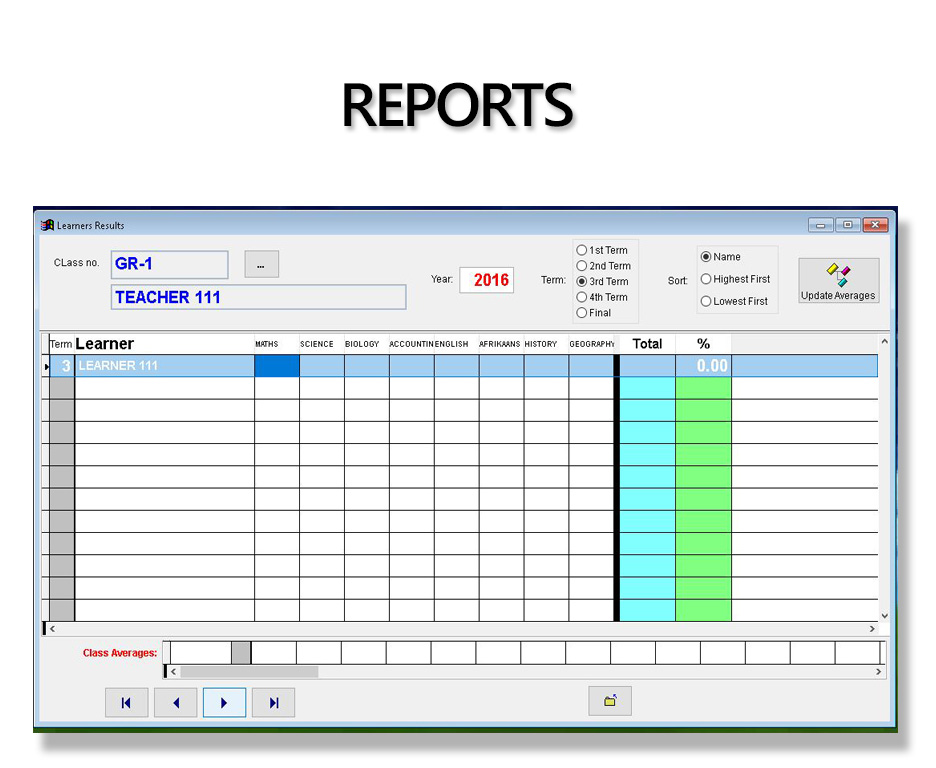This screenshot has height=768, width=936.
Task: Click the Learners Results window icon
Action: pos(47,225)
